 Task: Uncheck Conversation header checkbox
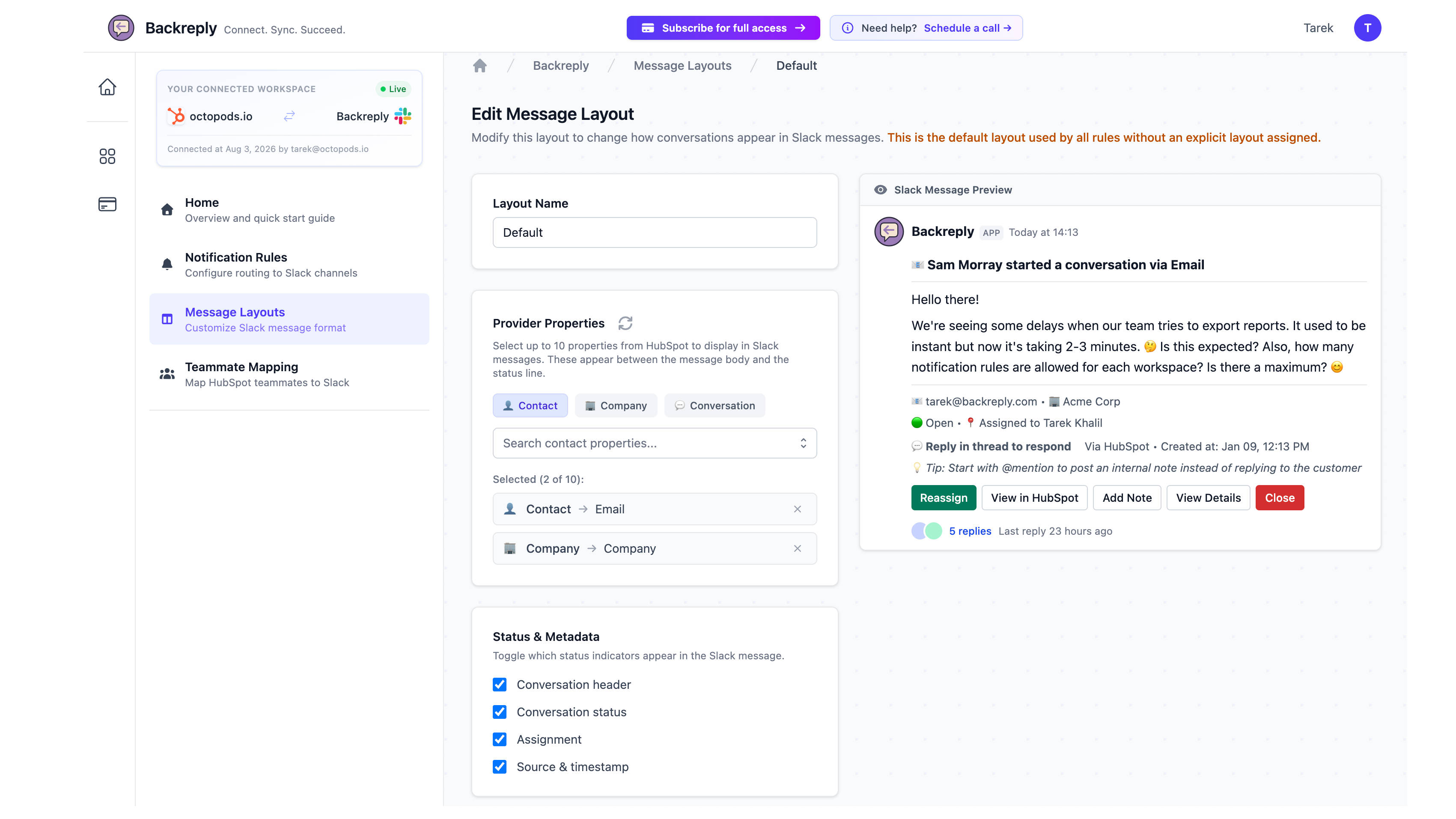pyautogui.click(x=500, y=685)
